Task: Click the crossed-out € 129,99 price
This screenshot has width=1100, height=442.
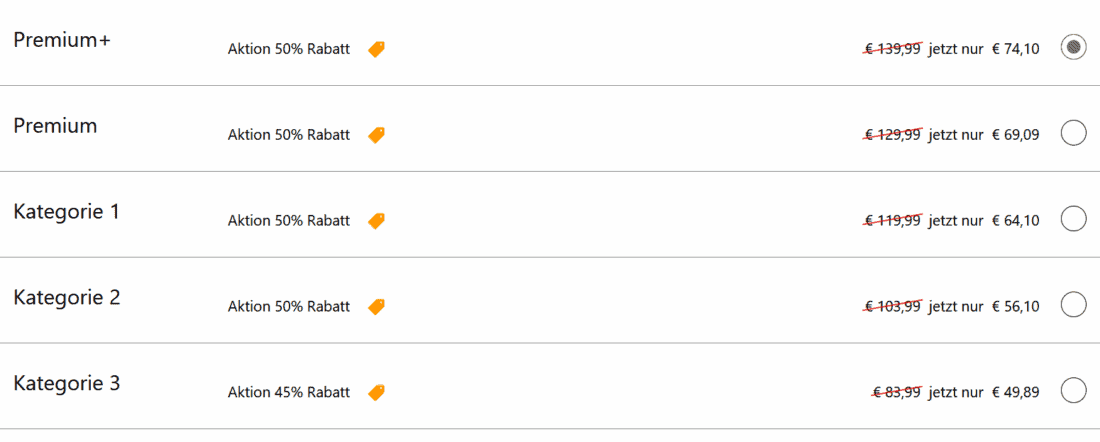Action: tap(893, 135)
